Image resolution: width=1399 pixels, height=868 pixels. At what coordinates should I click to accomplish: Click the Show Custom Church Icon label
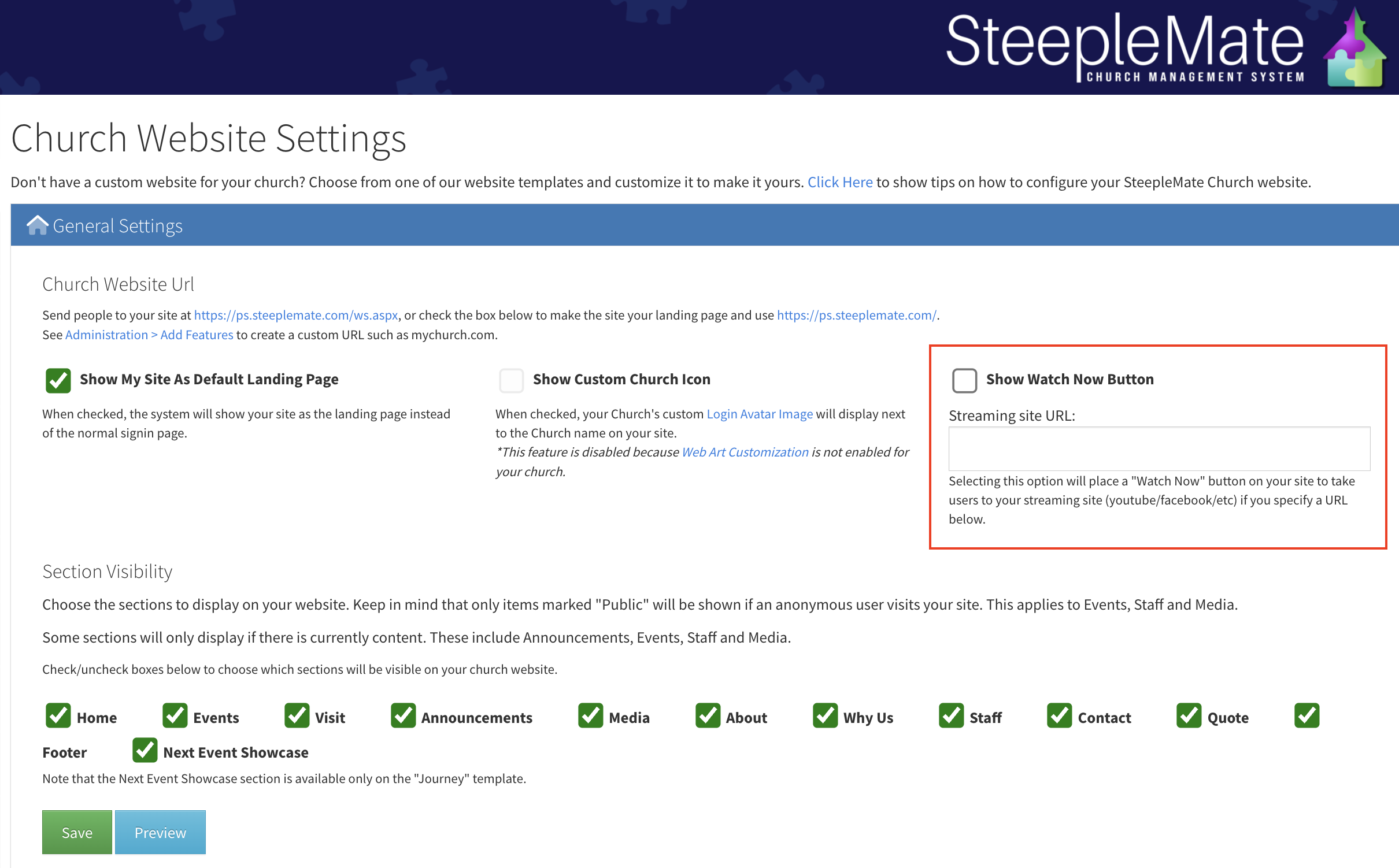coord(621,380)
